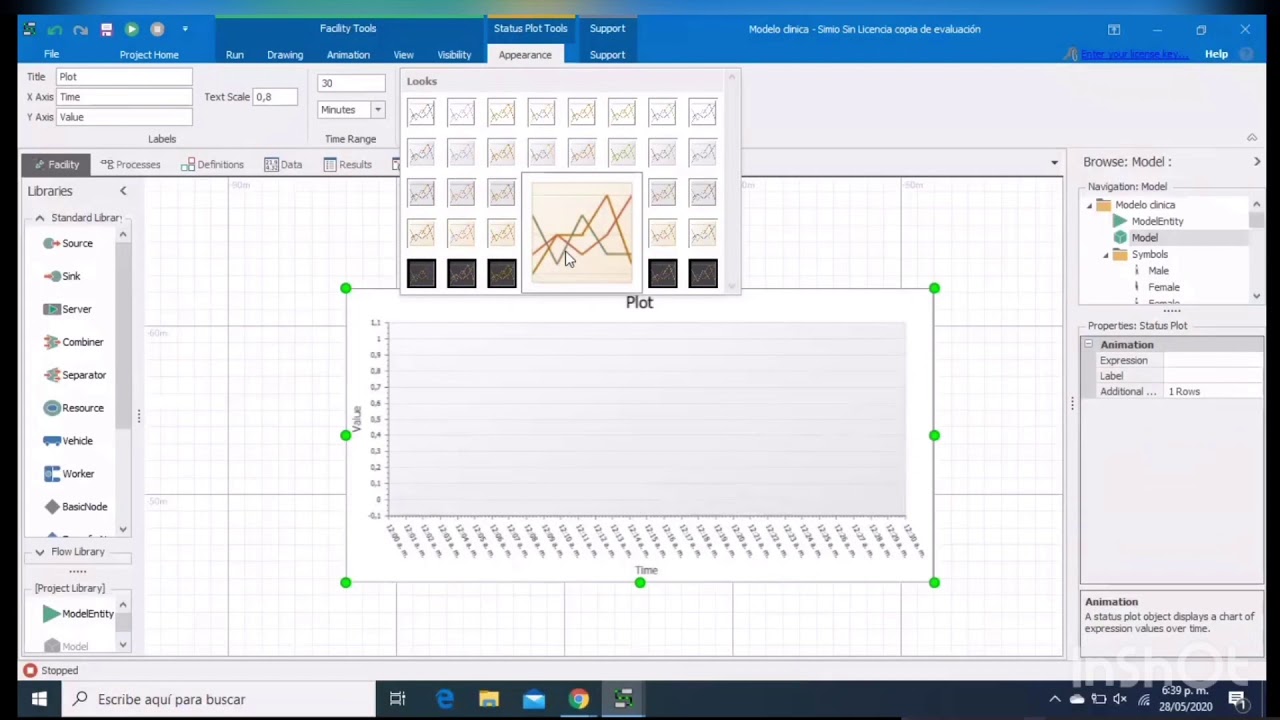Collapse the Browse panel with the chevron

coord(1257,162)
